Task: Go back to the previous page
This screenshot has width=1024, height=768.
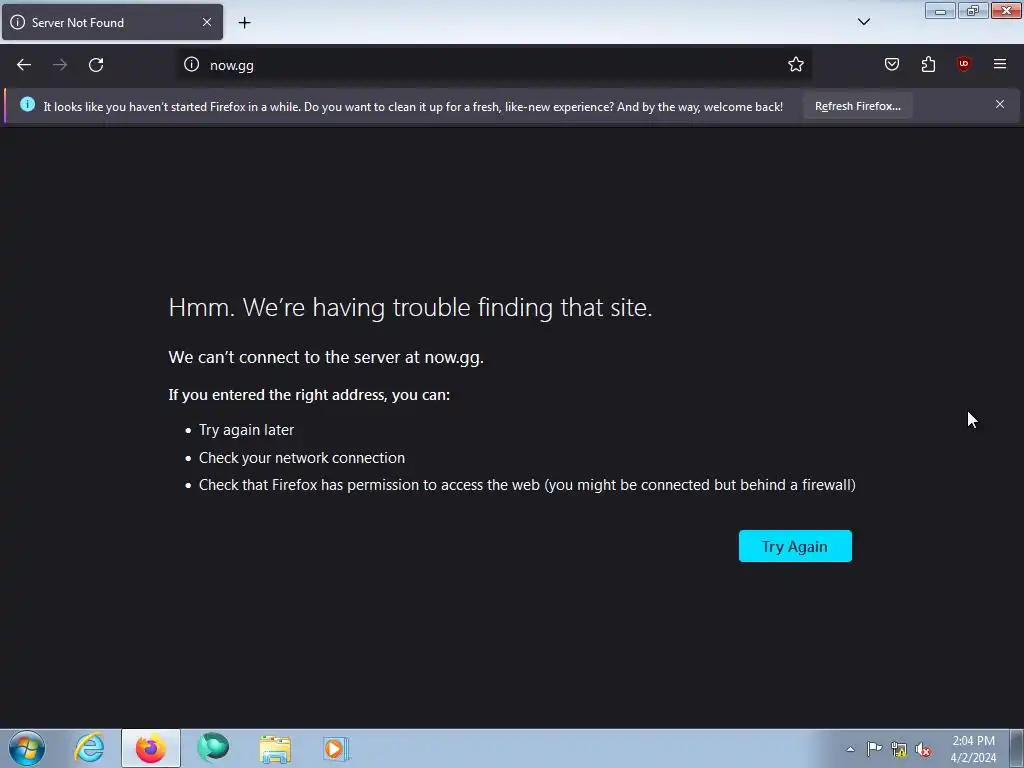Action: [24, 65]
